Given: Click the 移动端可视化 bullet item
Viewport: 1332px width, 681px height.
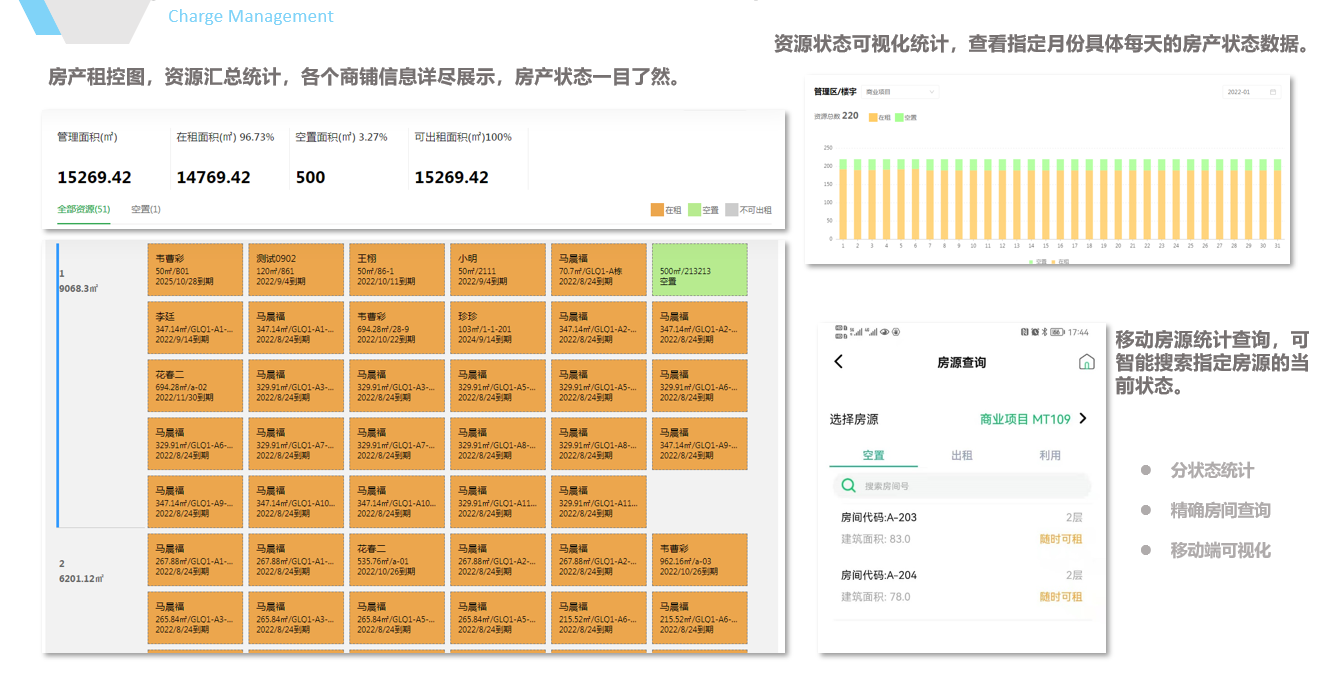Looking at the screenshot, I should point(1220,550).
